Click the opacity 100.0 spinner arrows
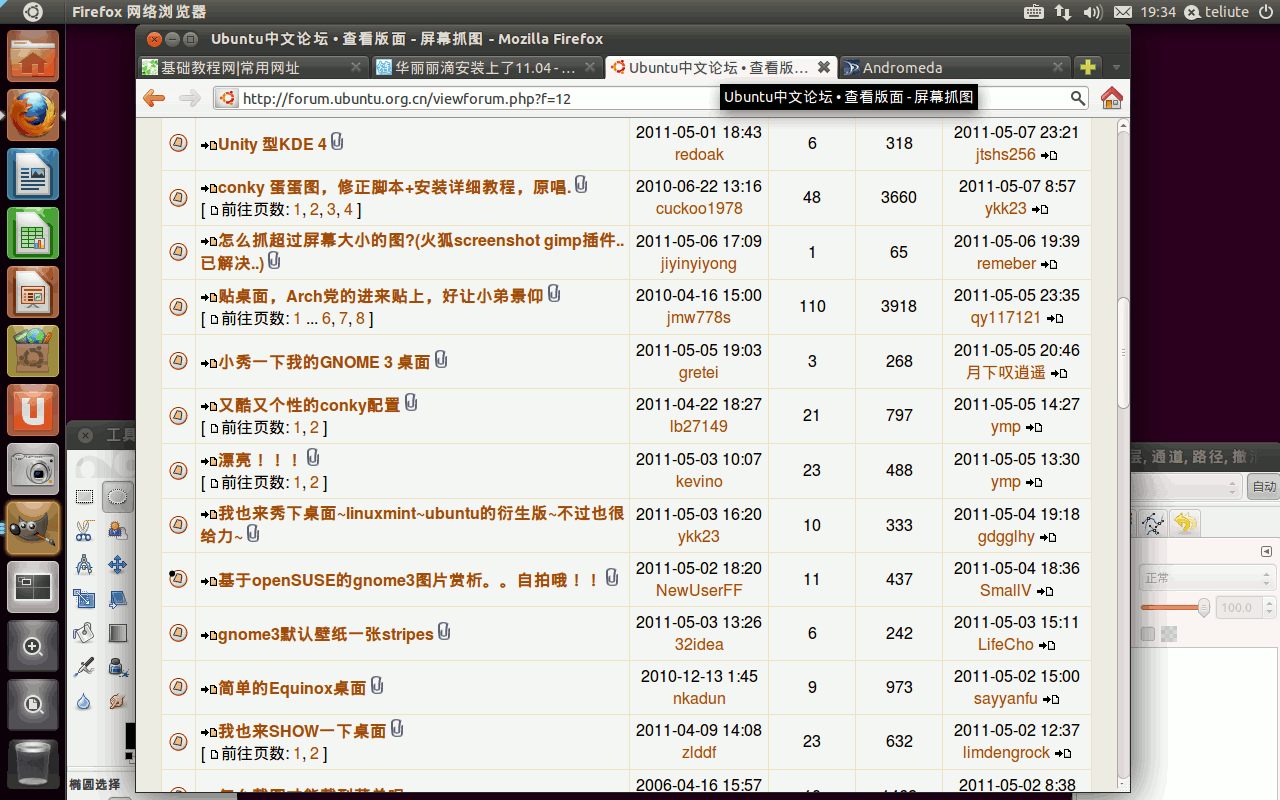This screenshot has height=800, width=1280. pos(1268,607)
